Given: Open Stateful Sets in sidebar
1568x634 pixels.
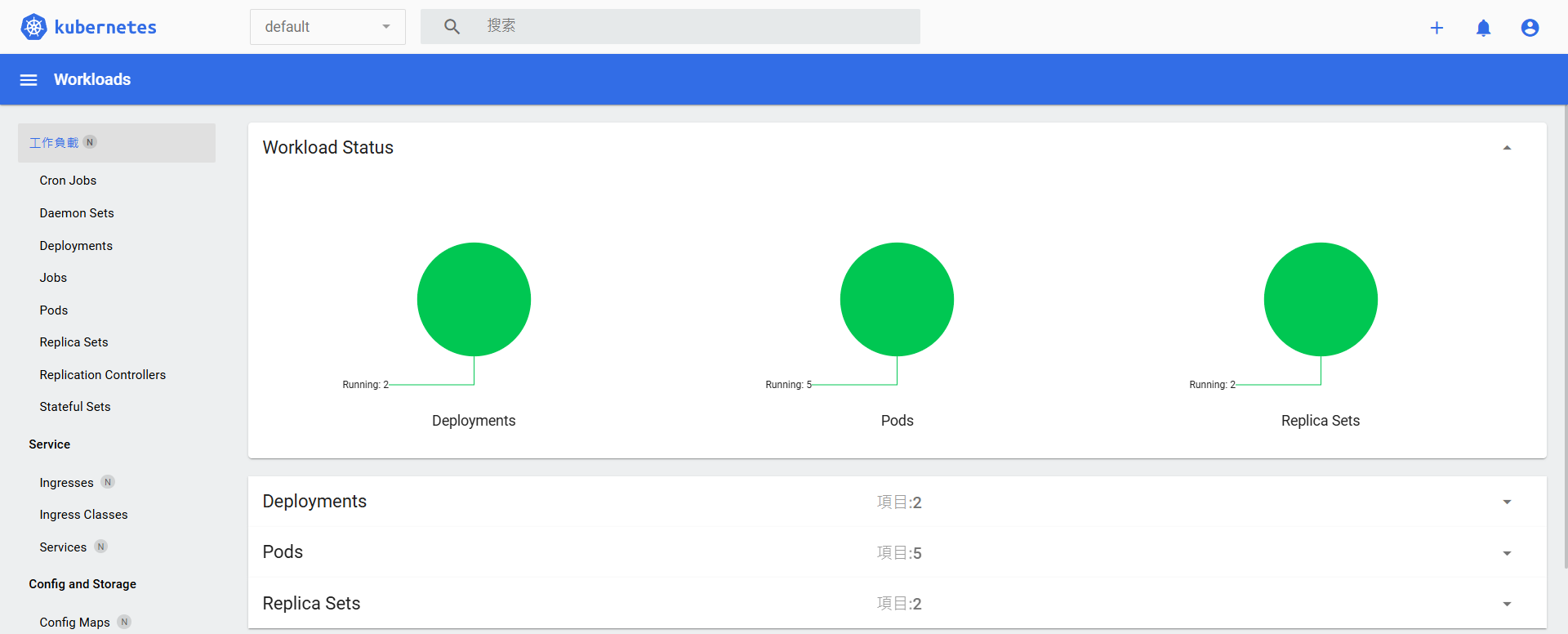Looking at the screenshot, I should (75, 407).
